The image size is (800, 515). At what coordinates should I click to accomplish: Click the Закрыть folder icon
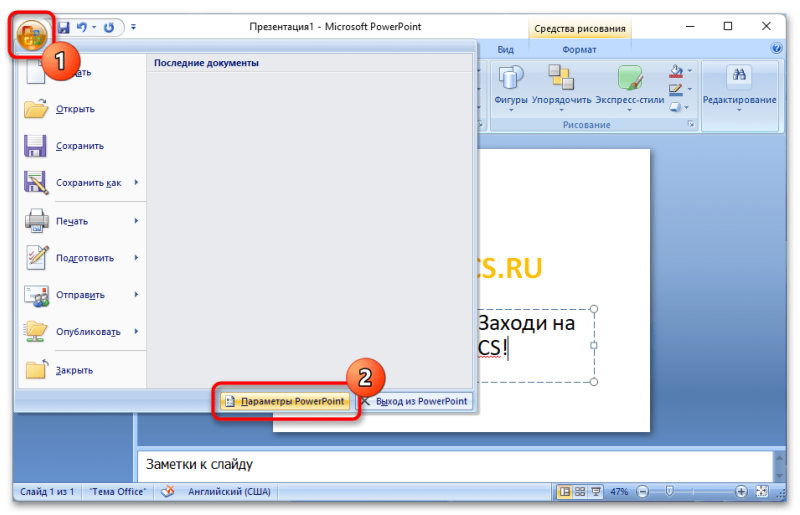click(x=37, y=369)
